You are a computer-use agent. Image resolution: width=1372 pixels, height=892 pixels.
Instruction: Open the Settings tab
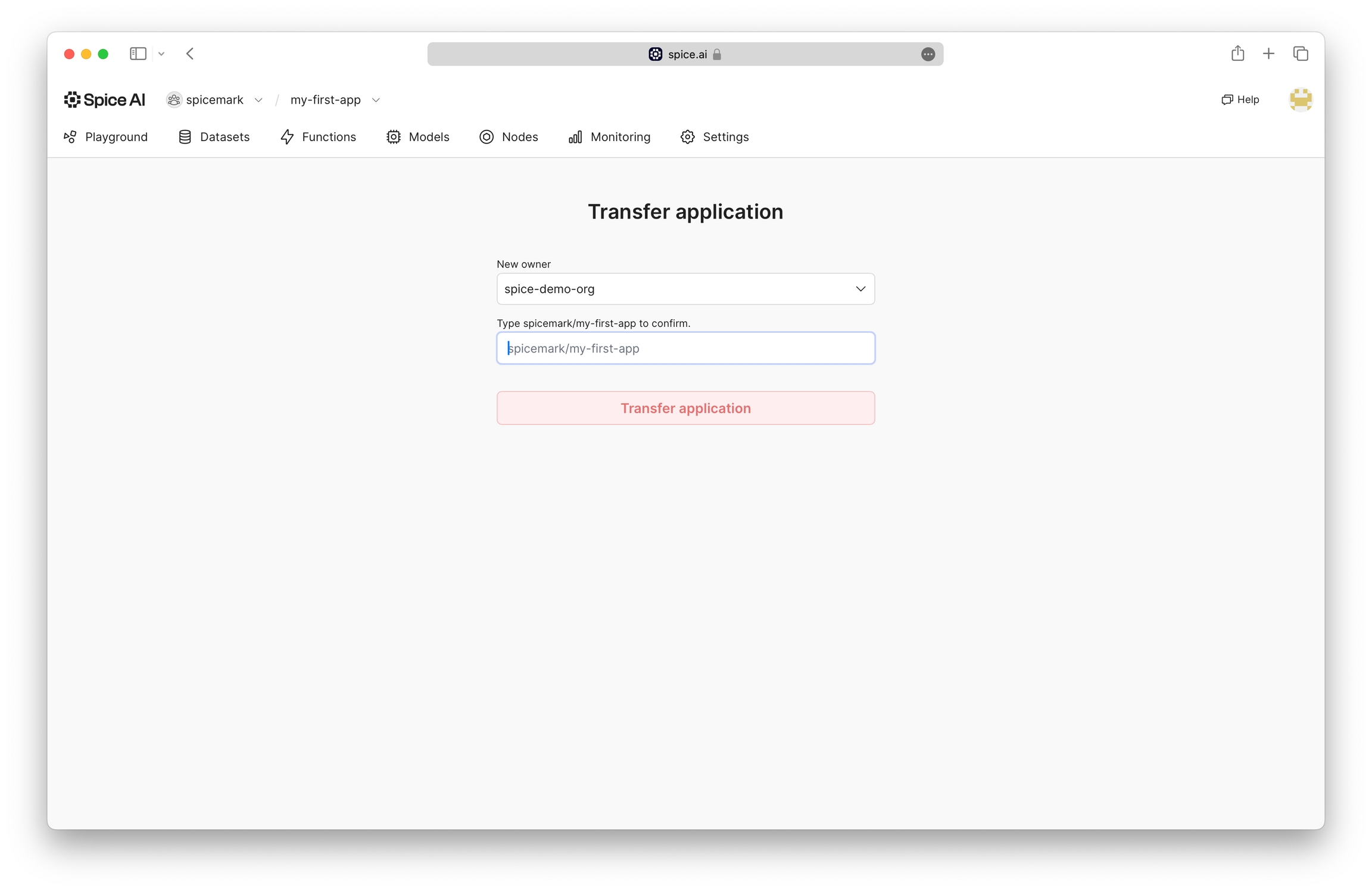pos(715,137)
